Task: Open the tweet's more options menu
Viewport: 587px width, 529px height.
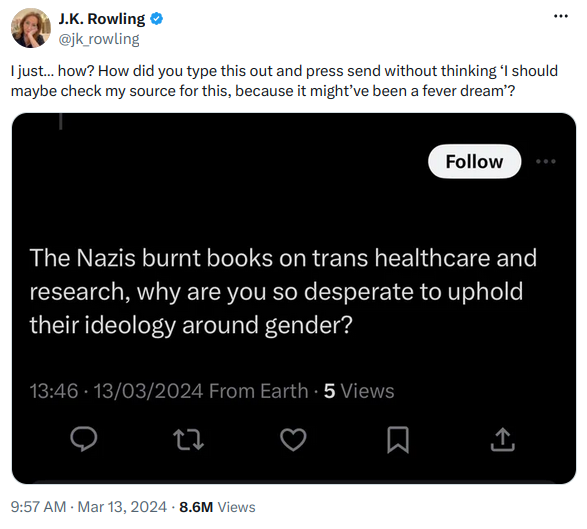Action: click(x=560, y=16)
